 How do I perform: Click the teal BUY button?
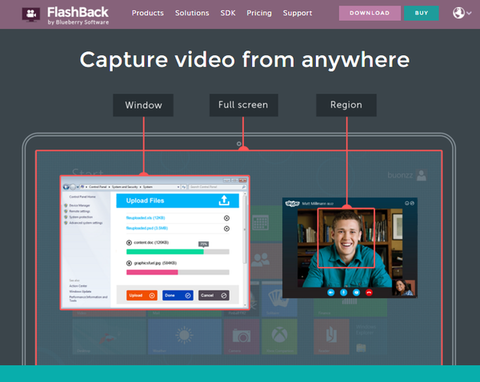tap(421, 13)
